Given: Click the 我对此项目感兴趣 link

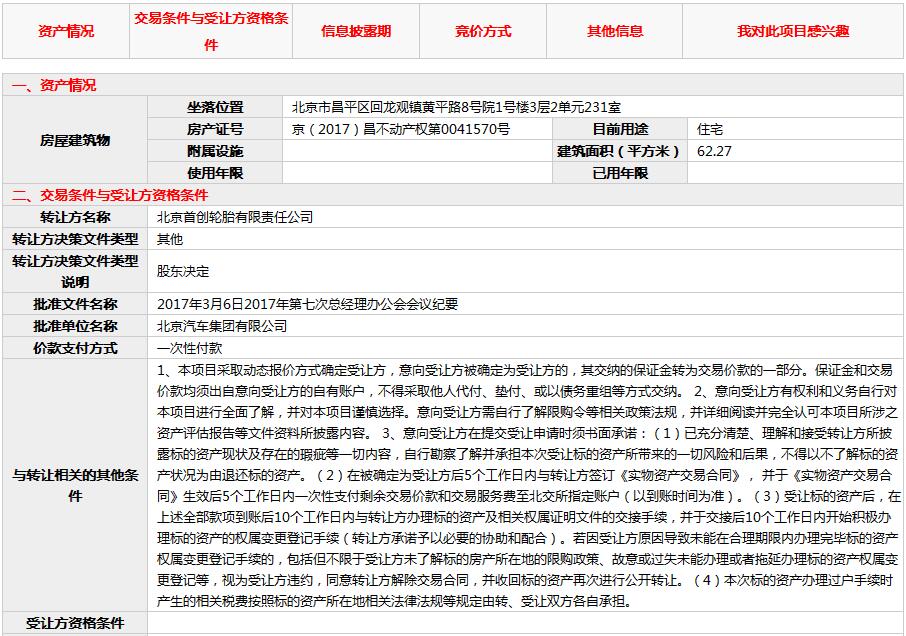Looking at the screenshot, I should 793,31.
